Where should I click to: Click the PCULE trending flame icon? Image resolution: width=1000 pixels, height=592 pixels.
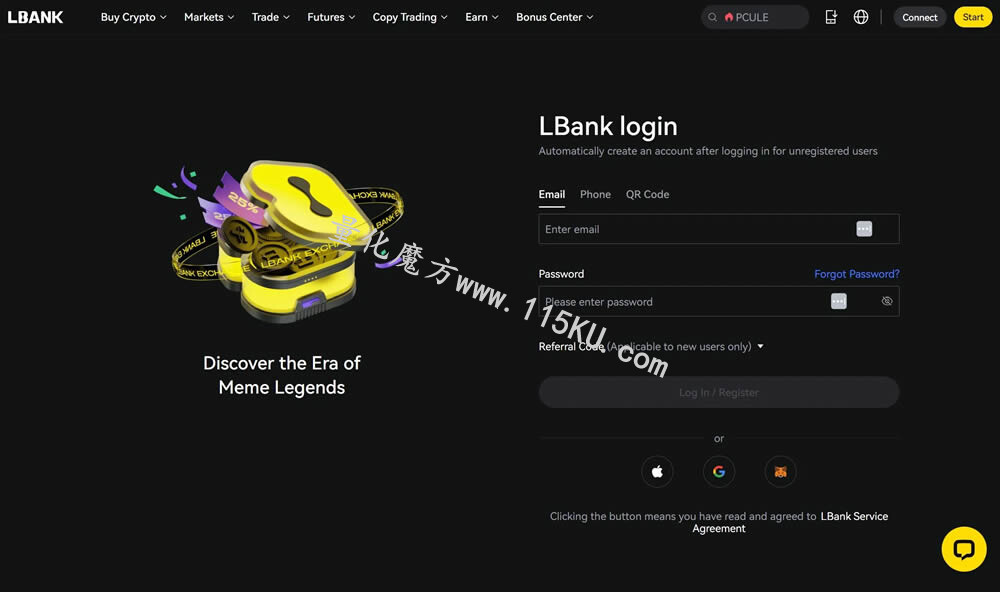point(729,17)
